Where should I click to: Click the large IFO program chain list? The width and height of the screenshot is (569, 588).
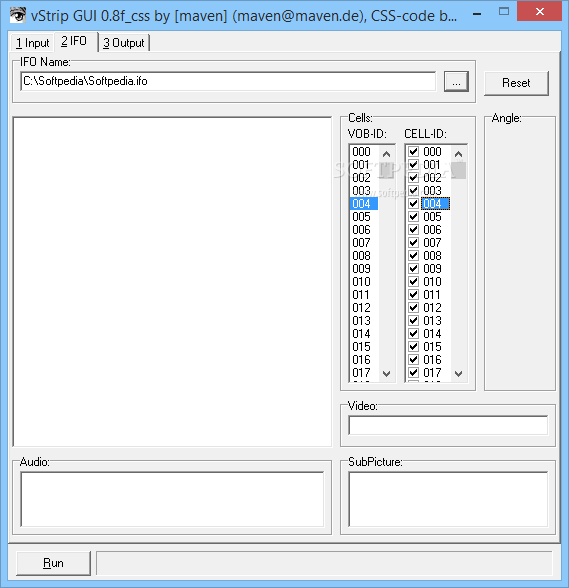172,282
